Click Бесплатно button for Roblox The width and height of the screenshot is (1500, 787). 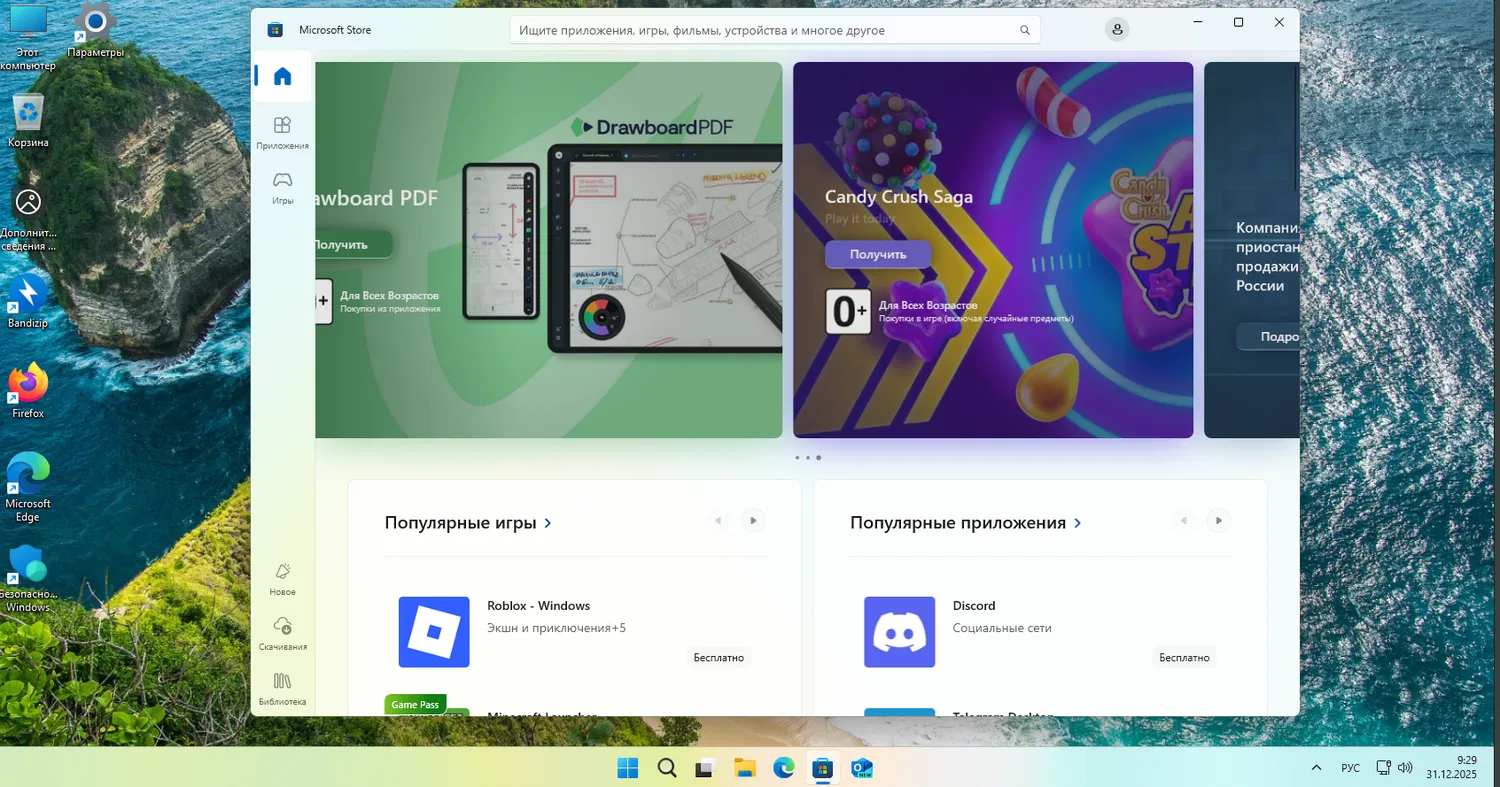pos(719,657)
